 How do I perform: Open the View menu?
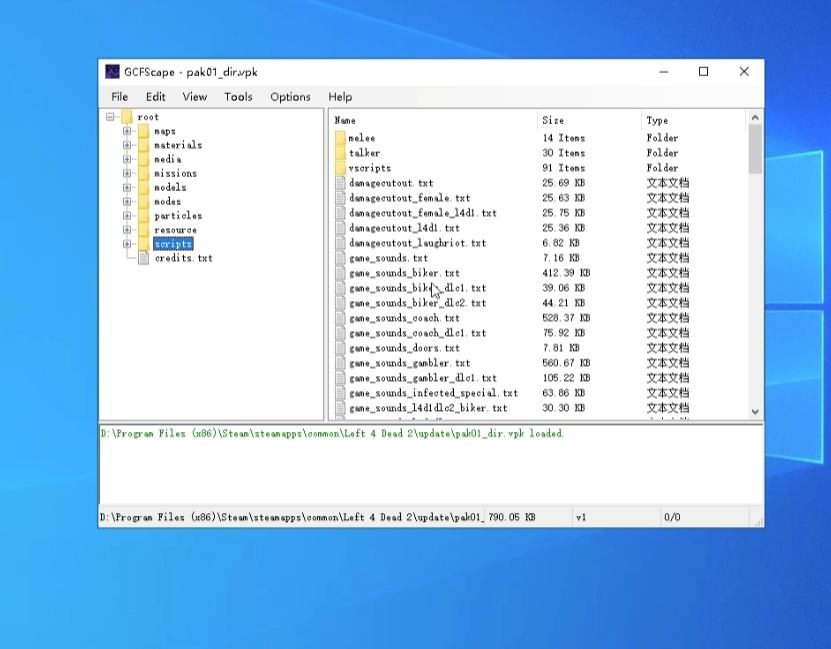tap(195, 97)
